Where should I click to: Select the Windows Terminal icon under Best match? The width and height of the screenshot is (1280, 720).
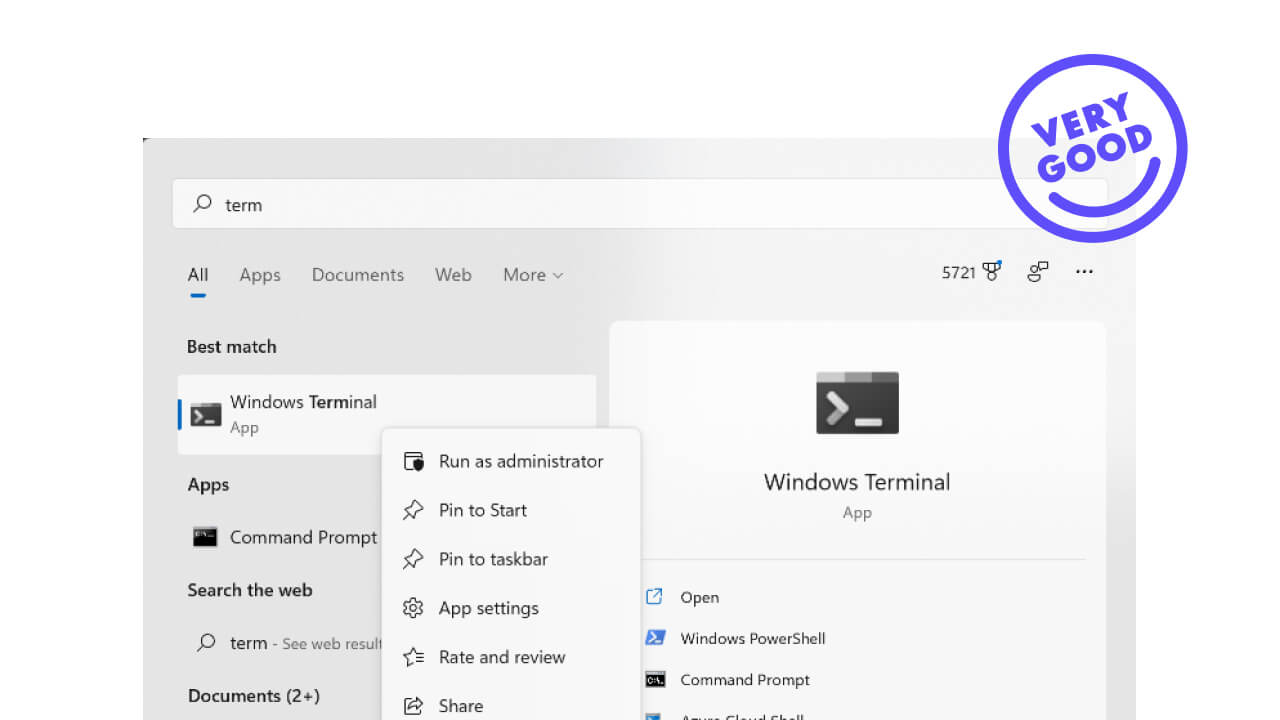pos(205,413)
